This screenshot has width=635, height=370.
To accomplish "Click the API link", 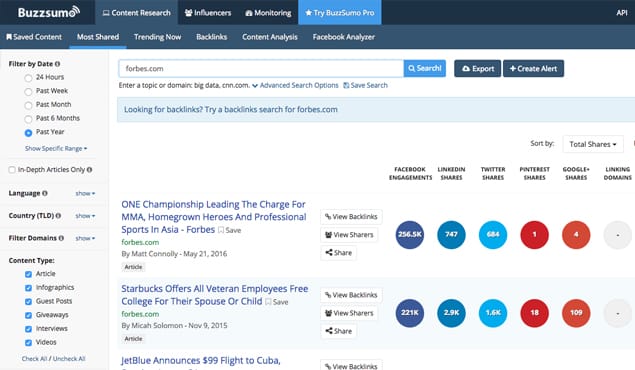I will point(622,13).
